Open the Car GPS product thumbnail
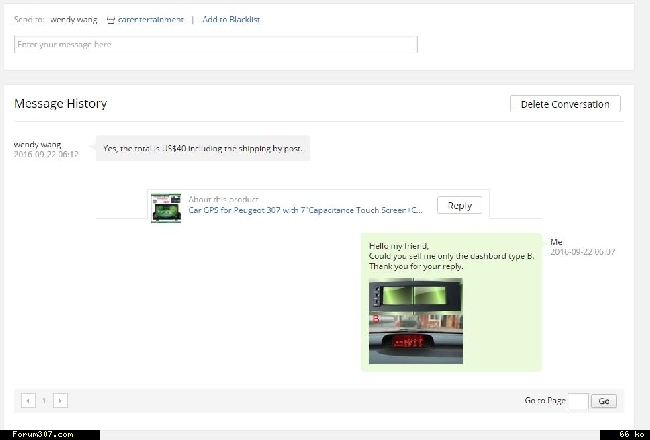The image size is (650, 440). coord(166,208)
